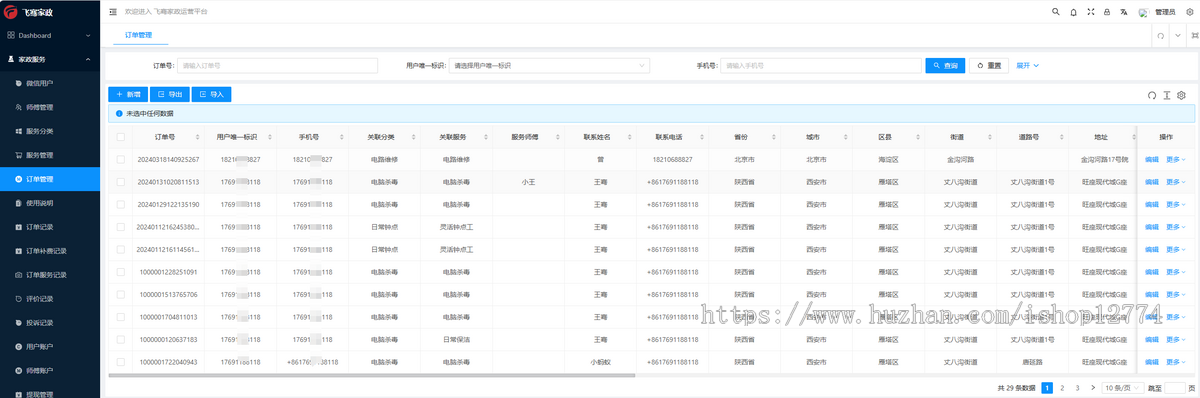The height and width of the screenshot is (398, 1200).
Task: Open 师傅管理 in sidebar
Action: (50, 107)
